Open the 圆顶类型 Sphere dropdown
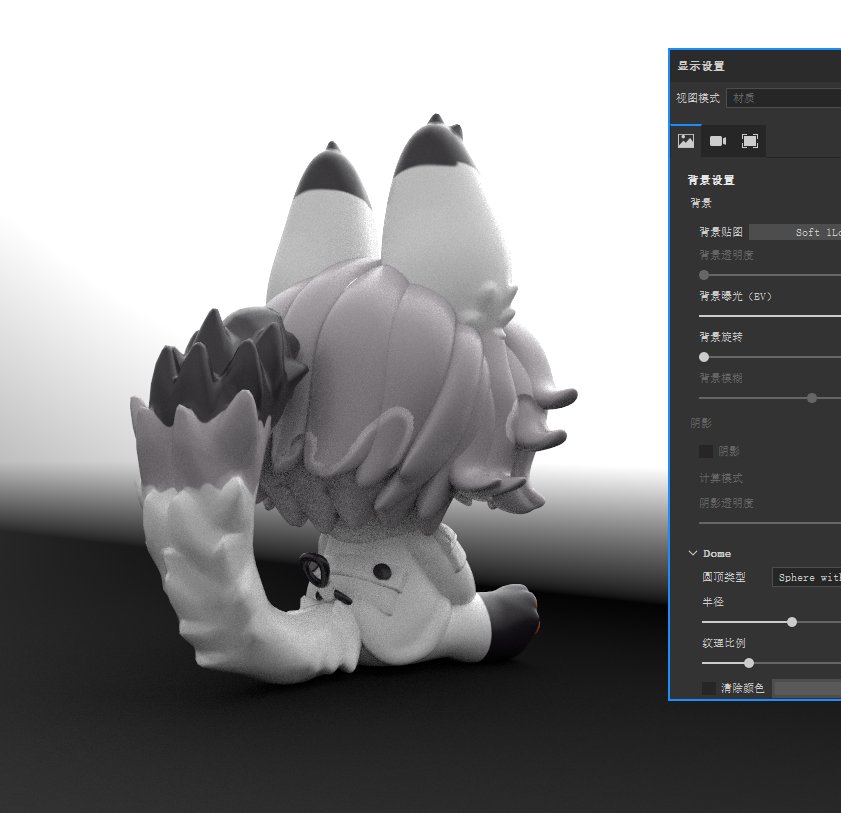This screenshot has height=813, width=841. click(807, 578)
